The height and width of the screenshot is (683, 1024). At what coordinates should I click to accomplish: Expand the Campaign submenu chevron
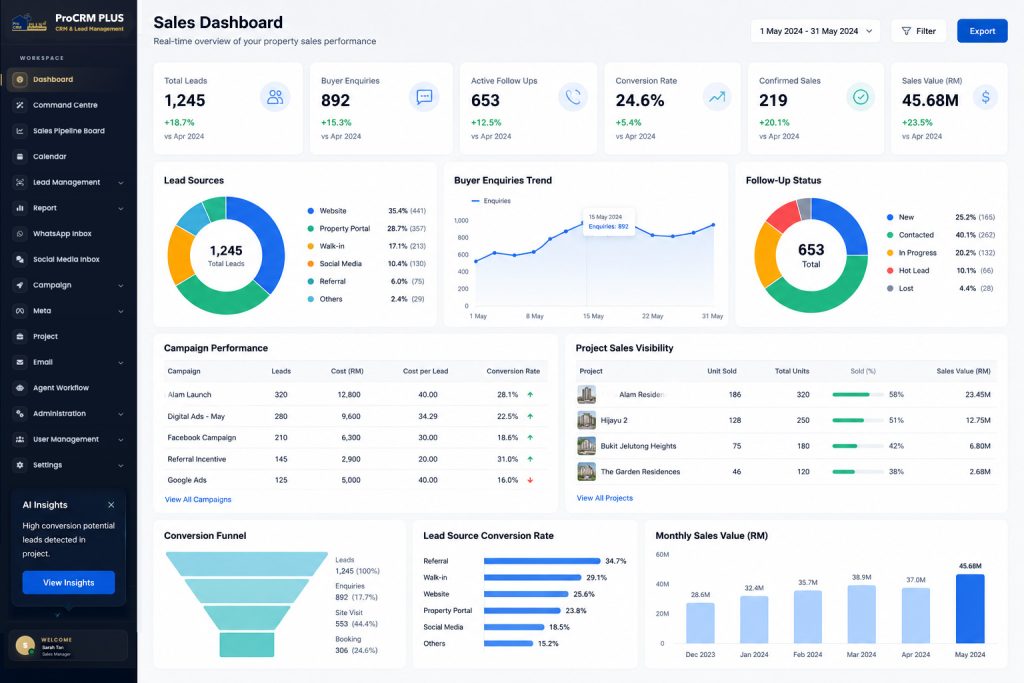point(121,285)
